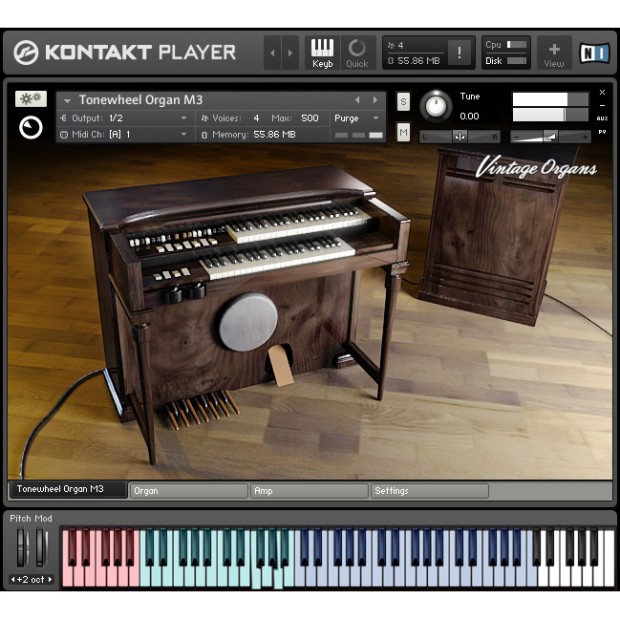Switch to the Tonewheel Organ M3 tab

[x=68, y=490]
